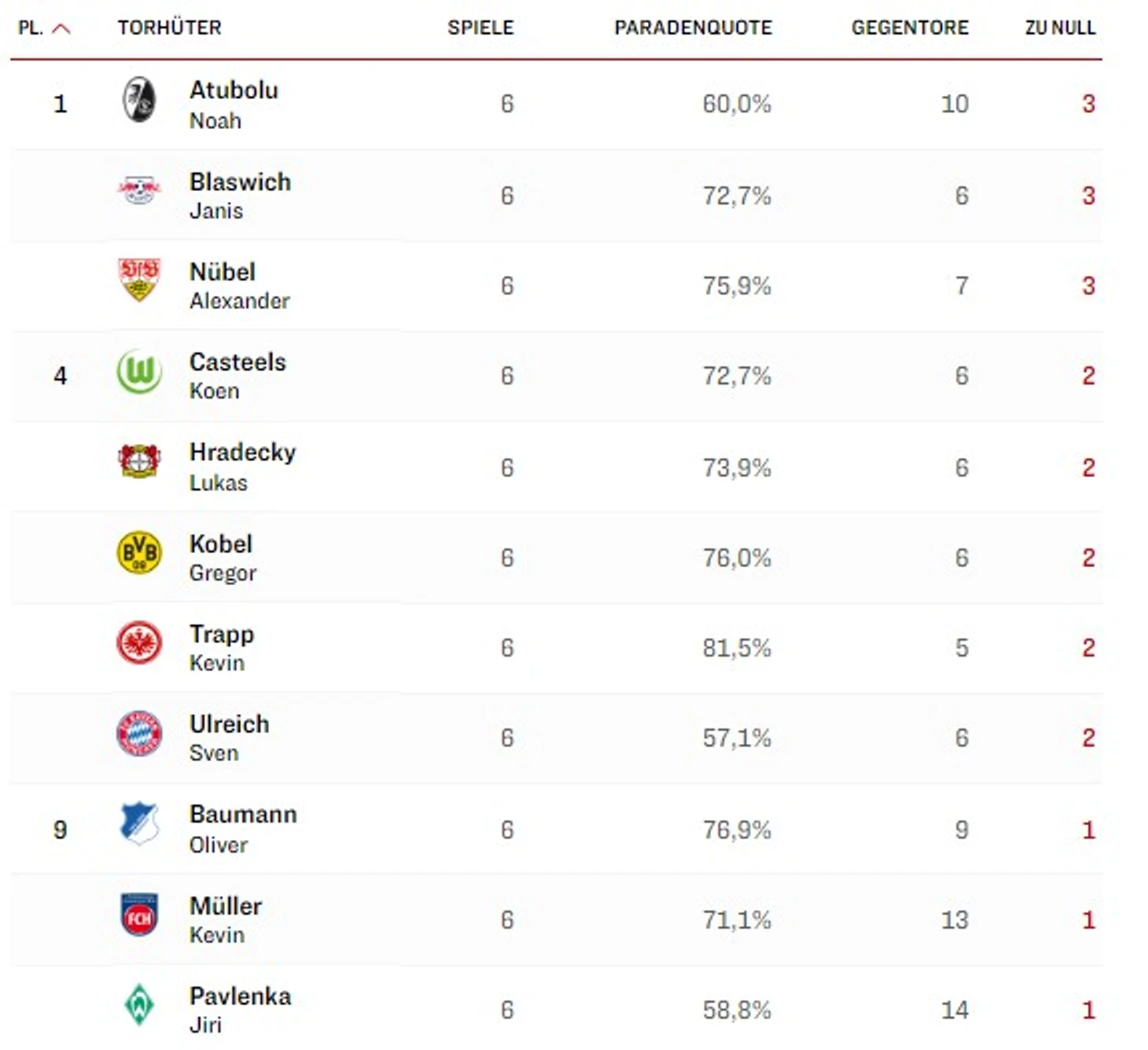Image resolution: width=1148 pixels, height=1050 pixels.
Task: Click the VfL Wolfsburg club logo
Action: (139, 372)
